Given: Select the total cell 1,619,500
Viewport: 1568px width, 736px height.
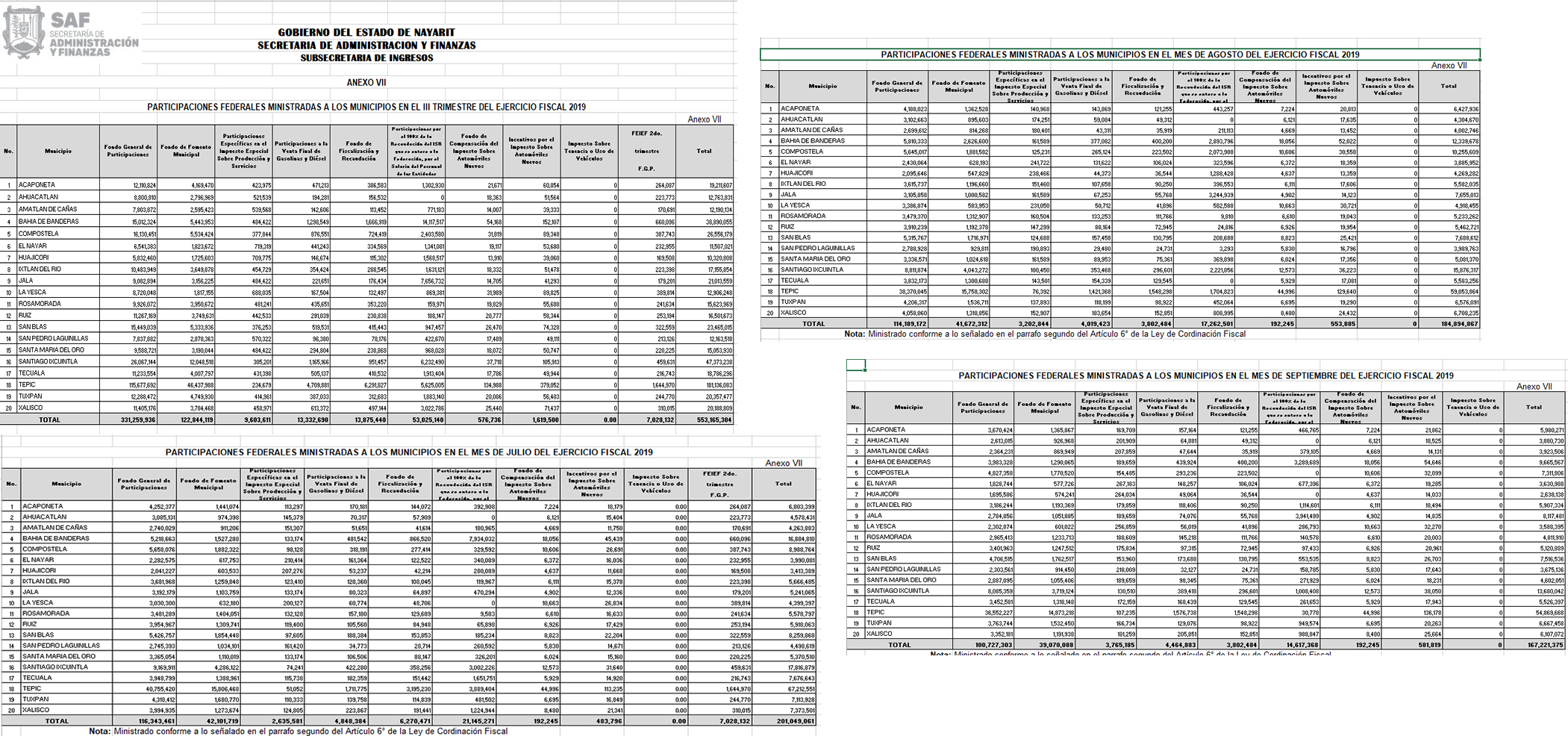Looking at the screenshot, I should coord(532,420).
